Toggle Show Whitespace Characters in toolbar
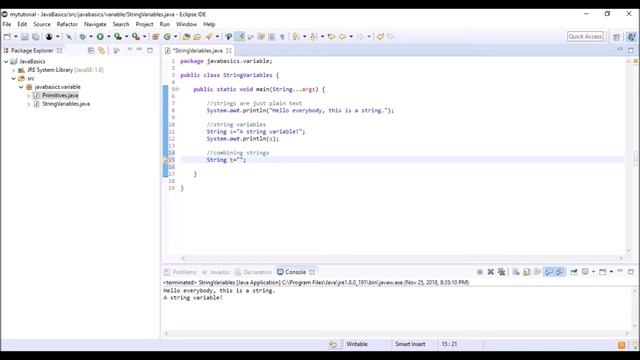 point(282,37)
